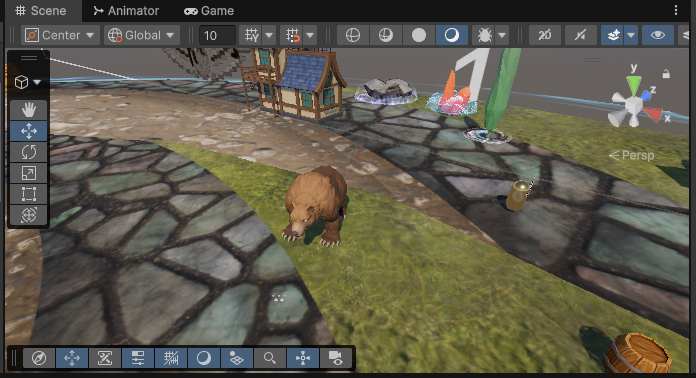Toggle scene effects layers button
This screenshot has width=696, height=378.
pos(613,35)
